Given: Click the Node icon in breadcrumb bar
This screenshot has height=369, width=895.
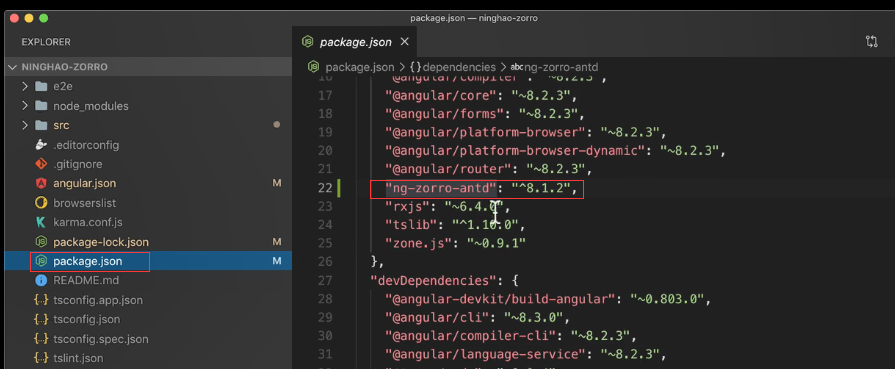Looking at the screenshot, I should click(313, 67).
